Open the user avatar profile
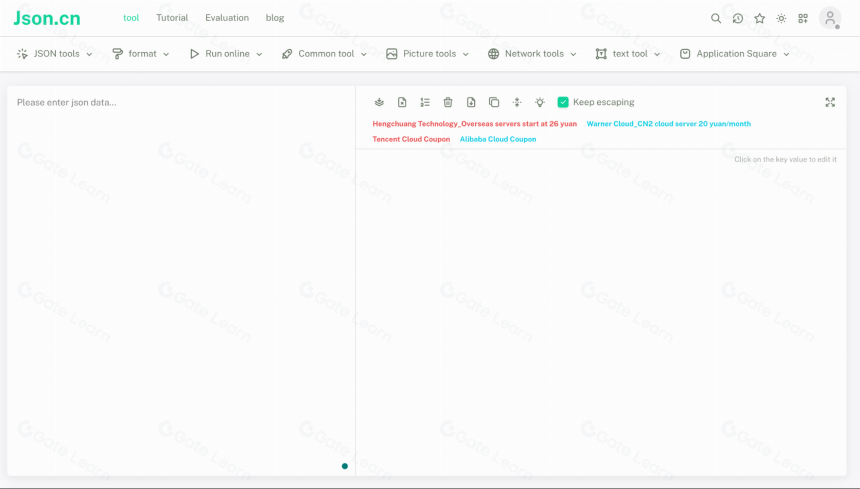This screenshot has height=489, width=860. (x=830, y=18)
